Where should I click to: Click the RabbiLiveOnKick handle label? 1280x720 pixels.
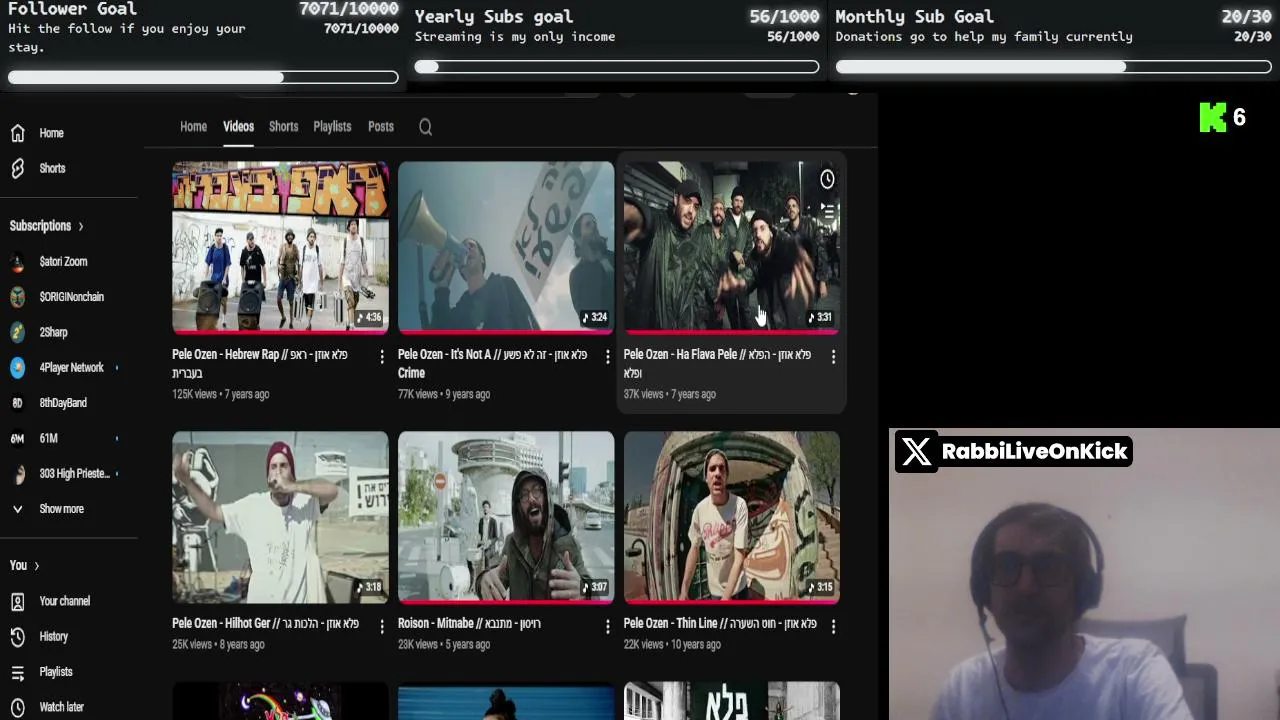(1035, 452)
